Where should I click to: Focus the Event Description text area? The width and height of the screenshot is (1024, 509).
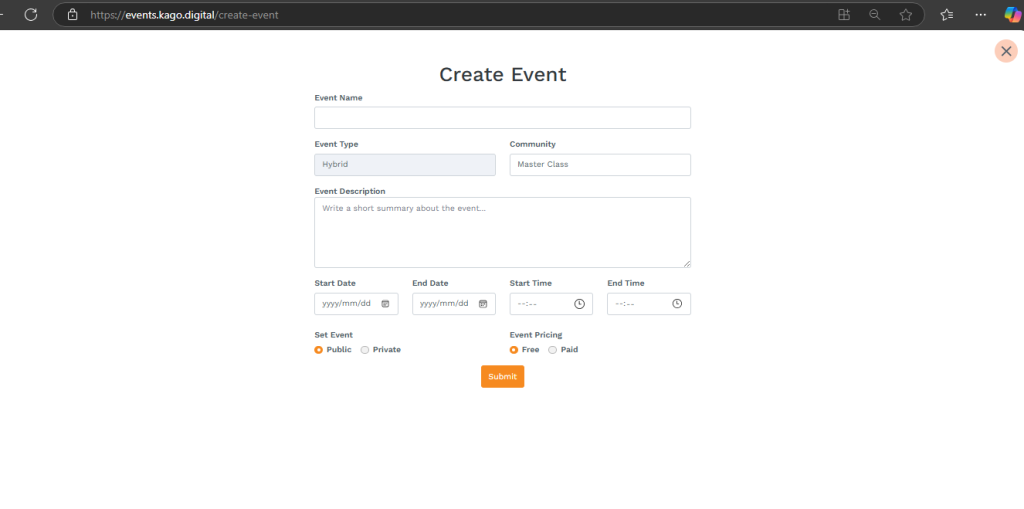tap(502, 232)
